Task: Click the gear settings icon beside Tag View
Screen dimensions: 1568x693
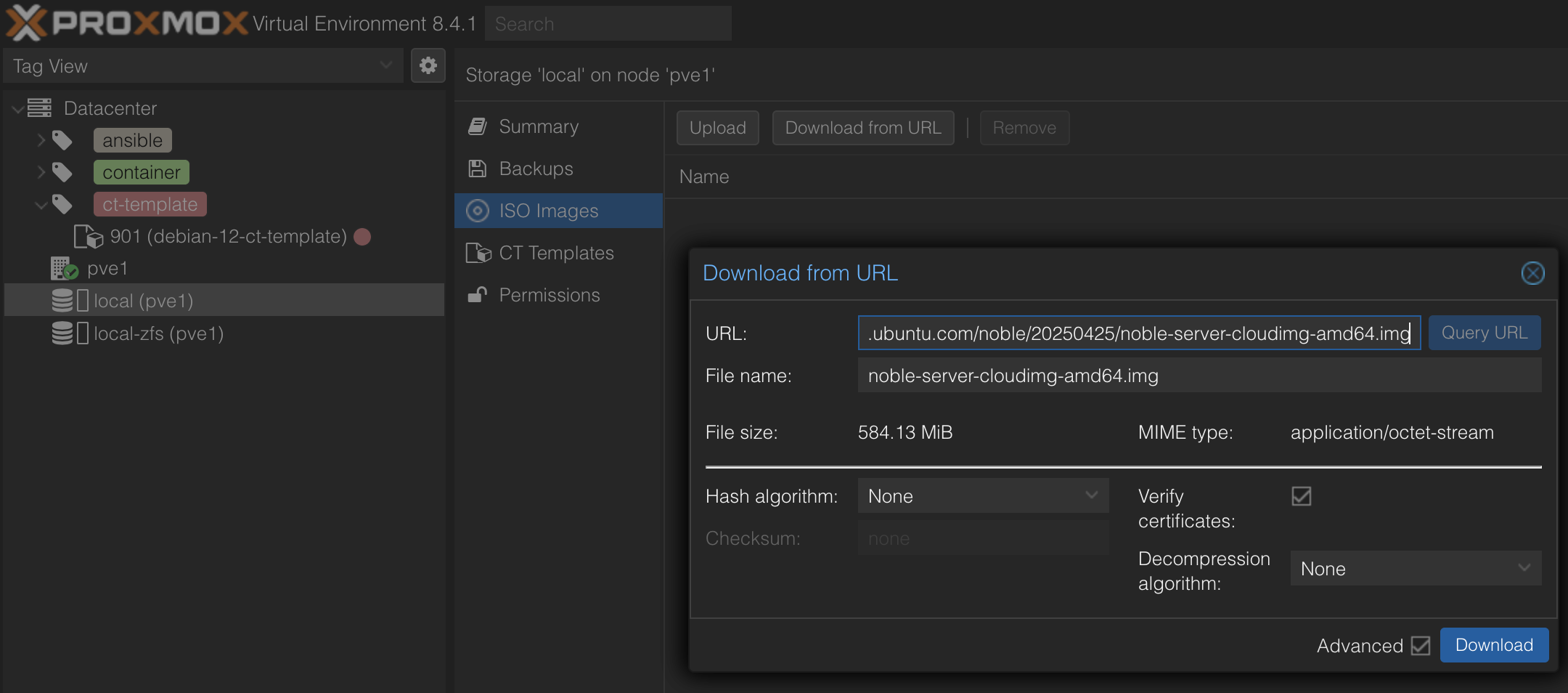Action: pyautogui.click(x=428, y=66)
